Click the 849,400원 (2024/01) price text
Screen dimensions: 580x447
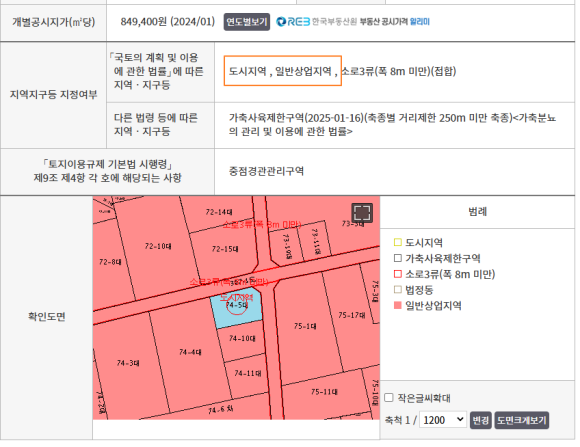[168, 22]
